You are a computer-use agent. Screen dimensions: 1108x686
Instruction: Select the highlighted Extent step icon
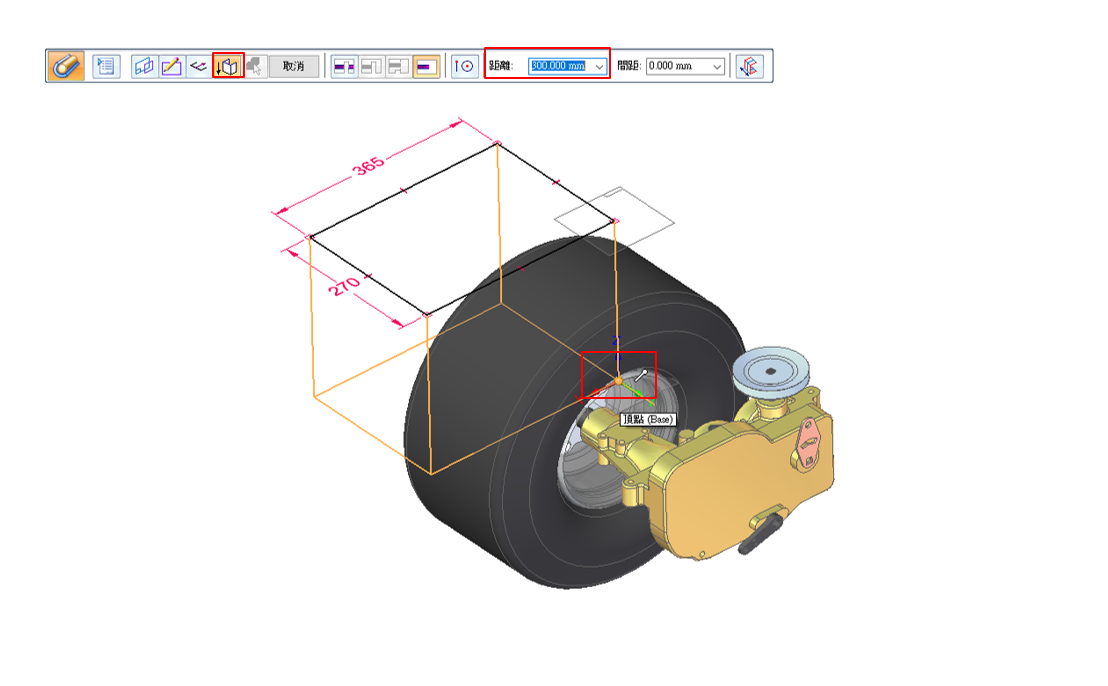pyautogui.click(x=228, y=66)
